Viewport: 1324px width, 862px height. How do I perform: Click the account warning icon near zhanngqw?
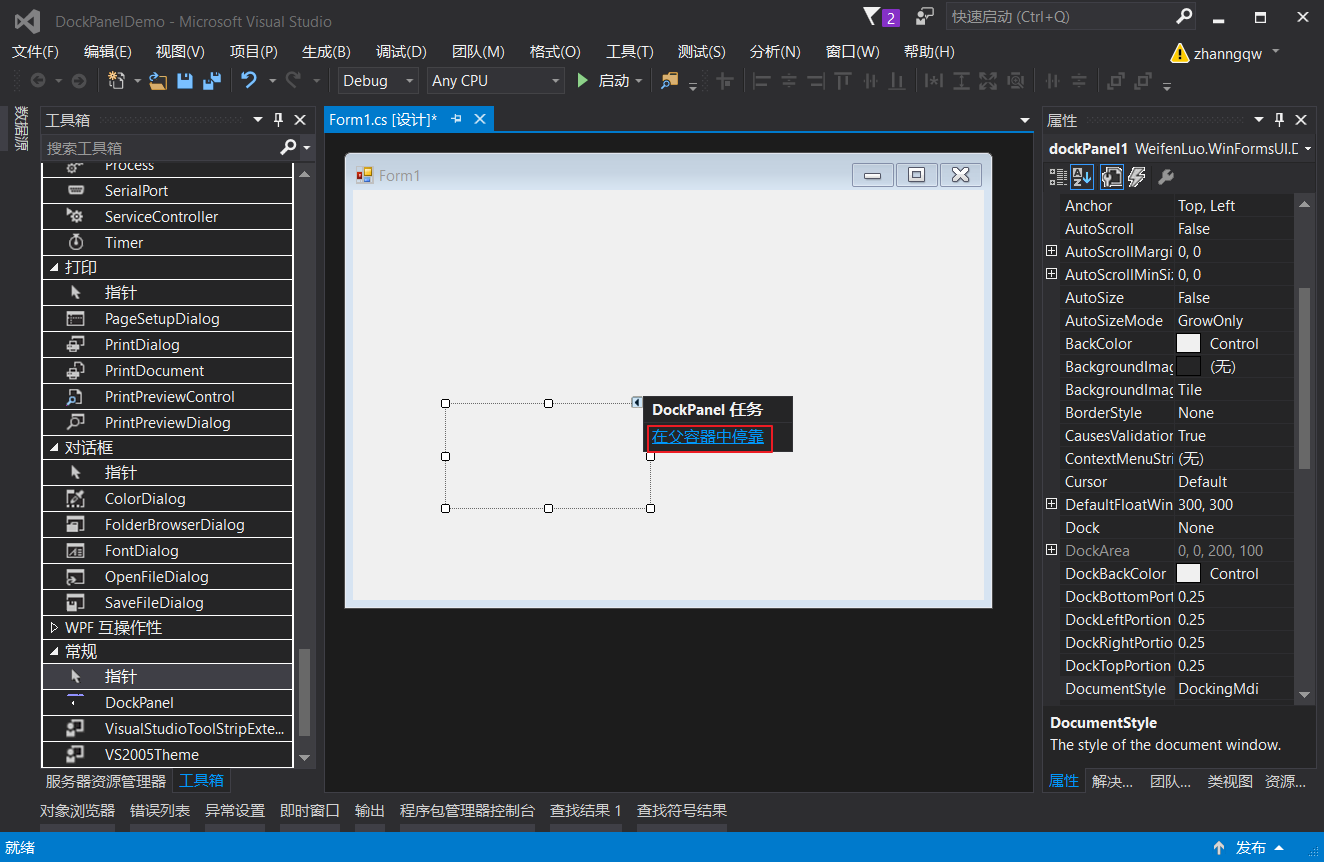click(1180, 53)
